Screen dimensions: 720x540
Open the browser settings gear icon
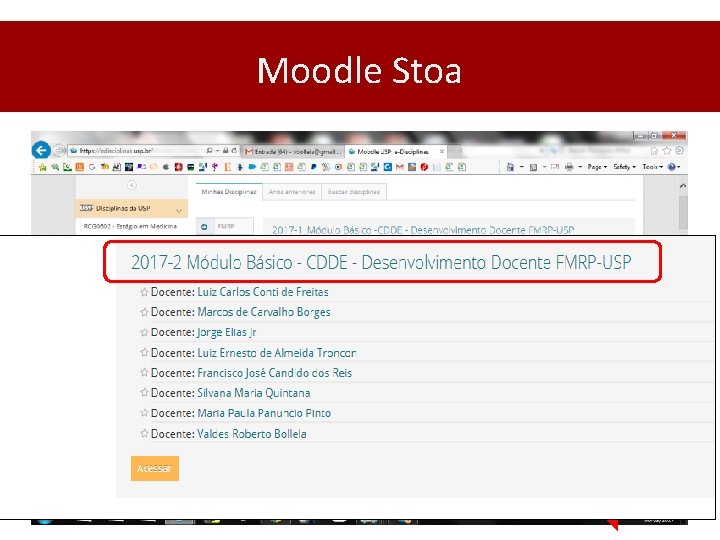click(680, 151)
